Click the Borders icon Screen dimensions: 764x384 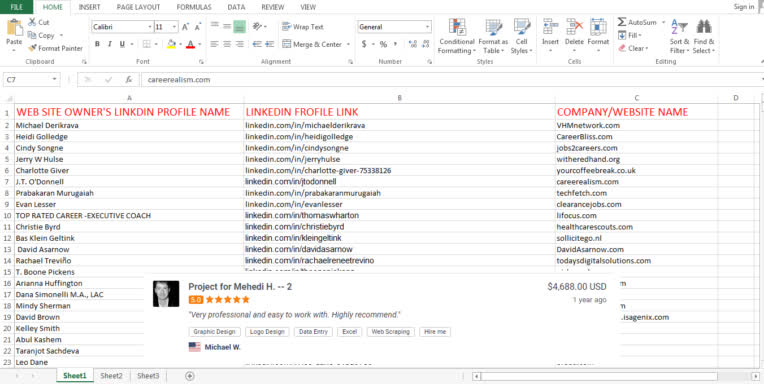click(146, 44)
